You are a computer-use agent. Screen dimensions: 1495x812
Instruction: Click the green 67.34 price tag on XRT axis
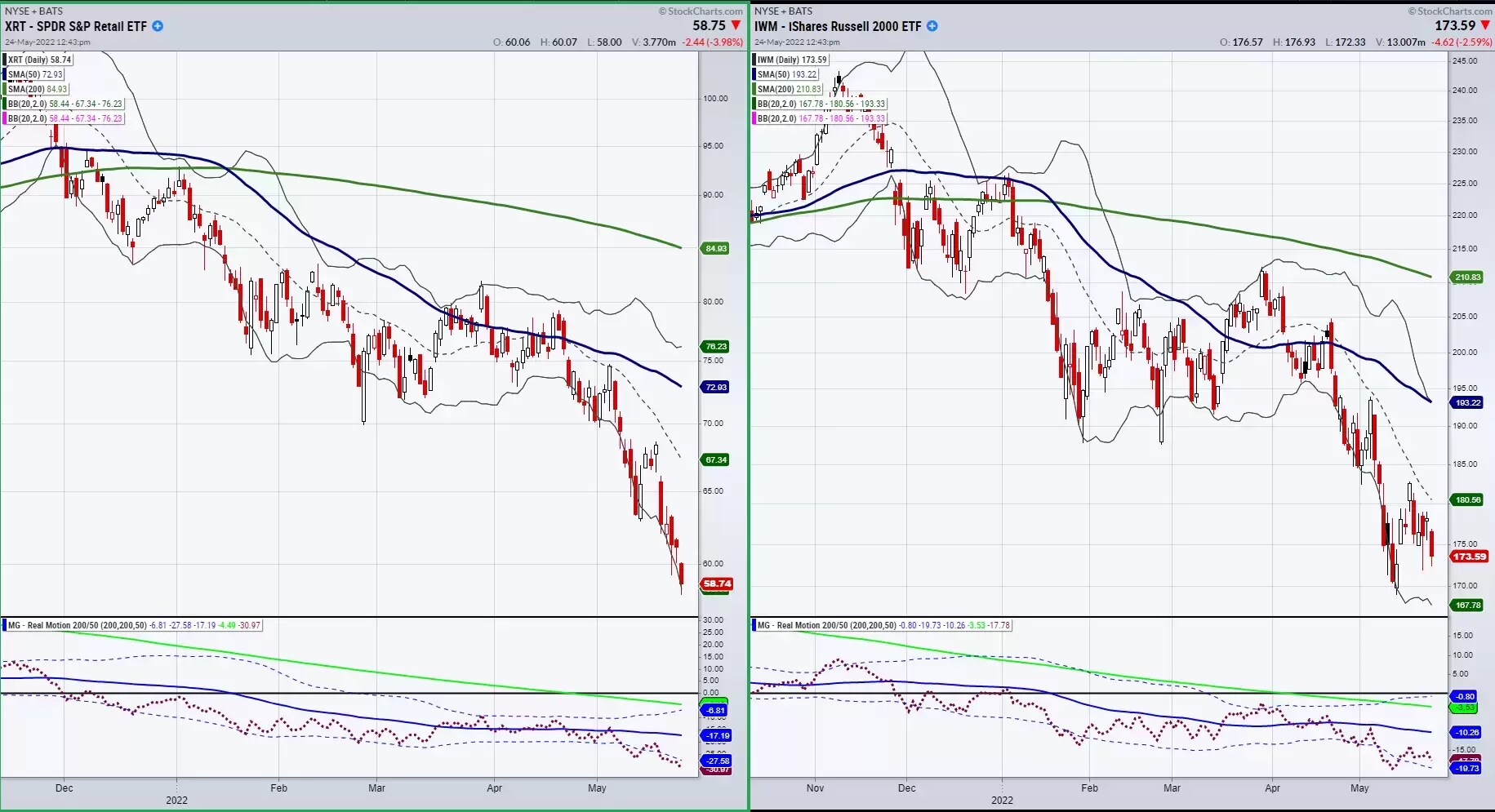(x=715, y=459)
